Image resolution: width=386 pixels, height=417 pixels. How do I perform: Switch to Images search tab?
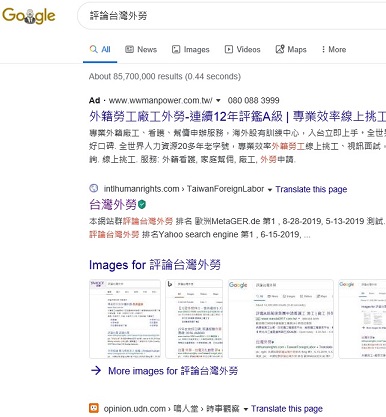[191, 50]
